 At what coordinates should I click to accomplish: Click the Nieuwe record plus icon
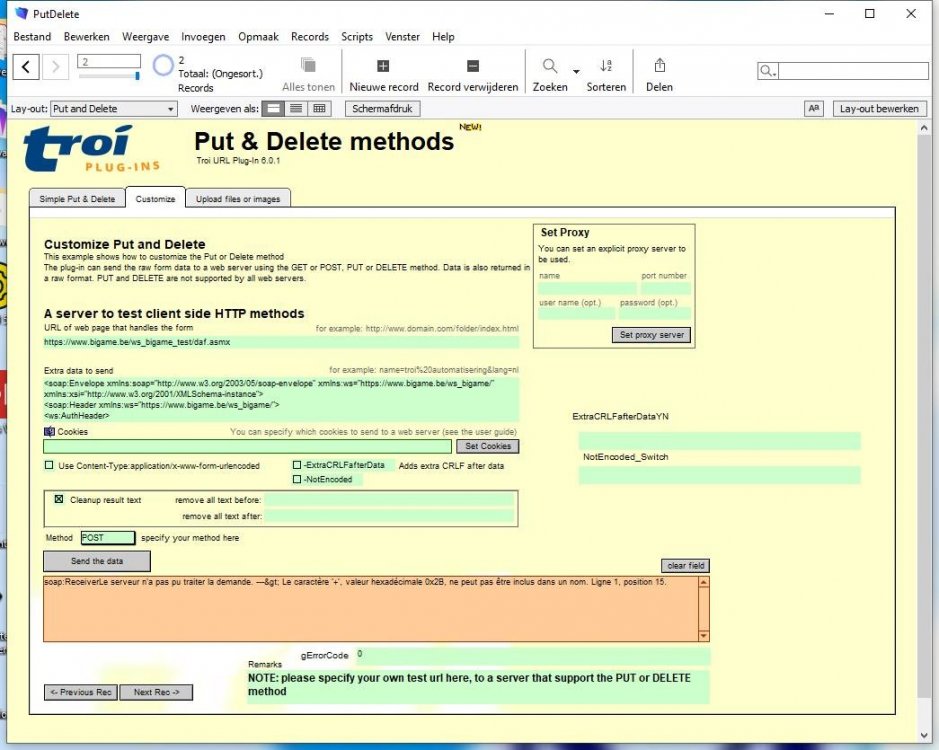[x=383, y=66]
